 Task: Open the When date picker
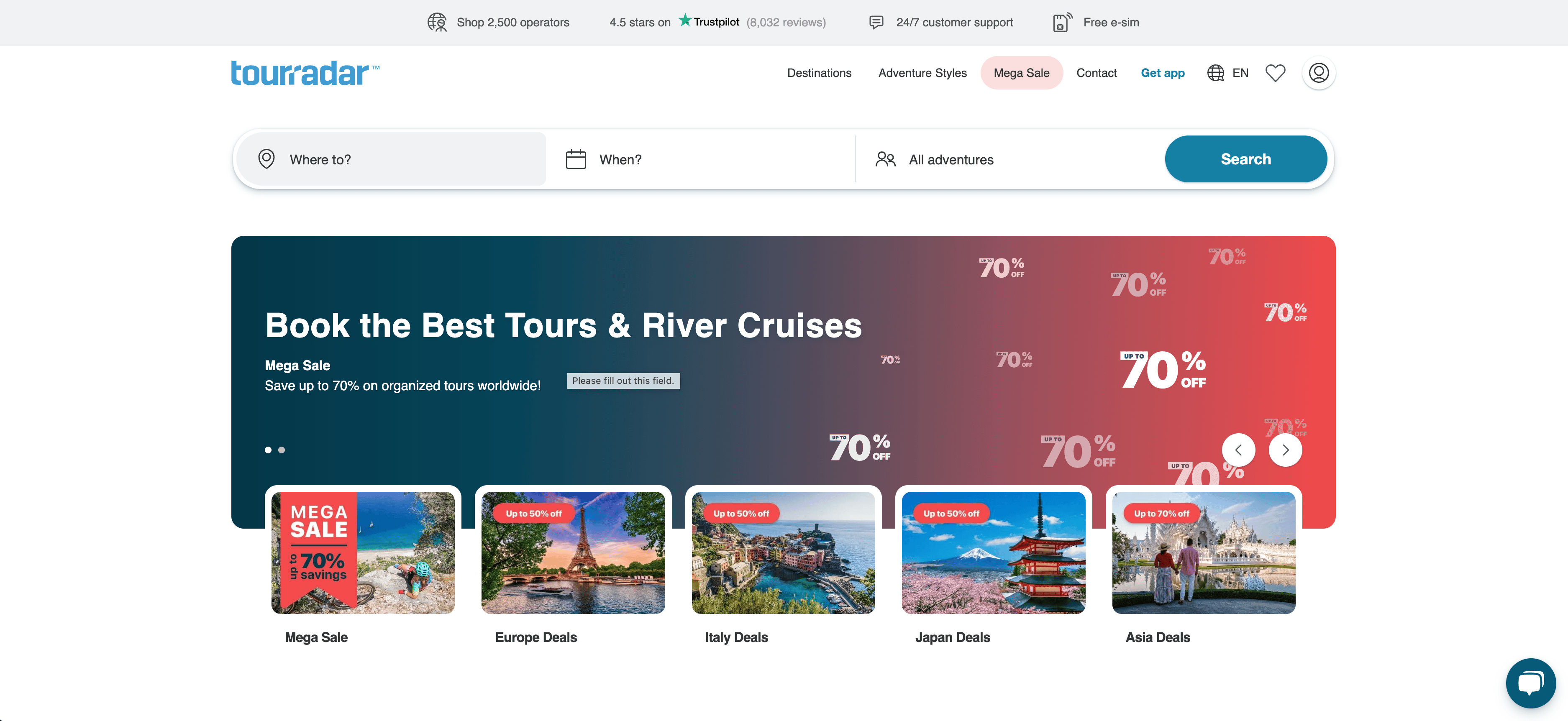pos(620,159)
